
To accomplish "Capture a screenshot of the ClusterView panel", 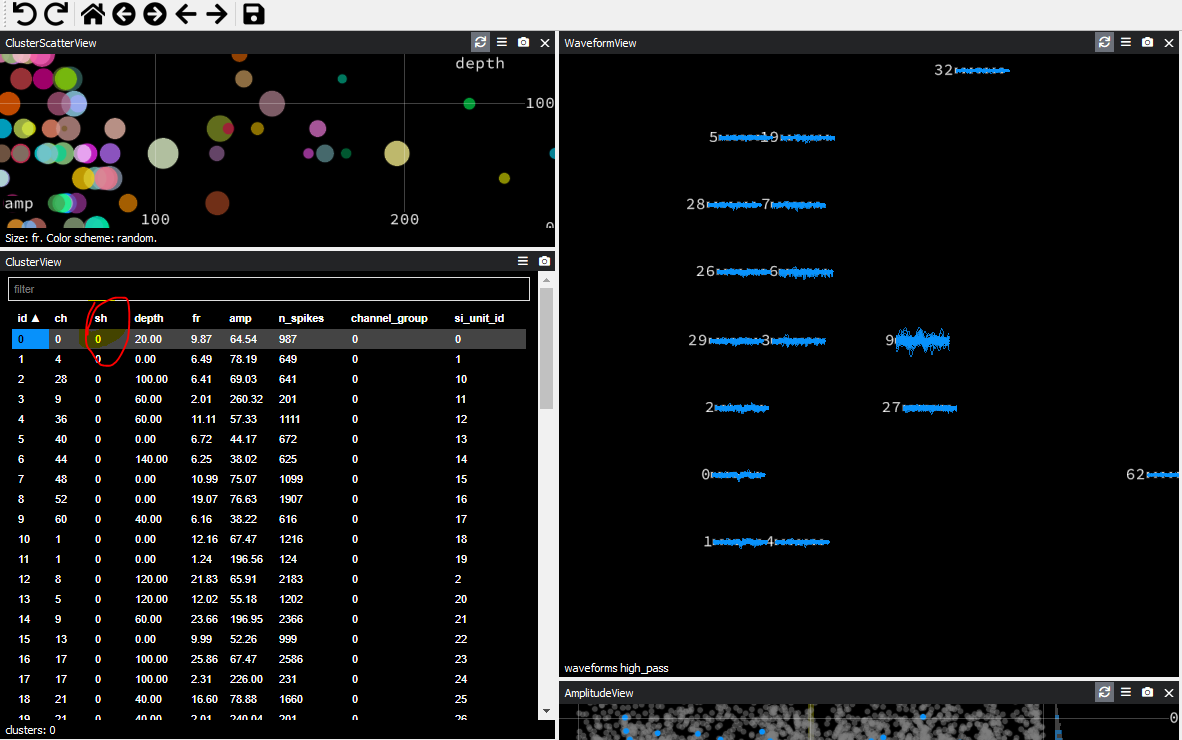I will point(543,261).
